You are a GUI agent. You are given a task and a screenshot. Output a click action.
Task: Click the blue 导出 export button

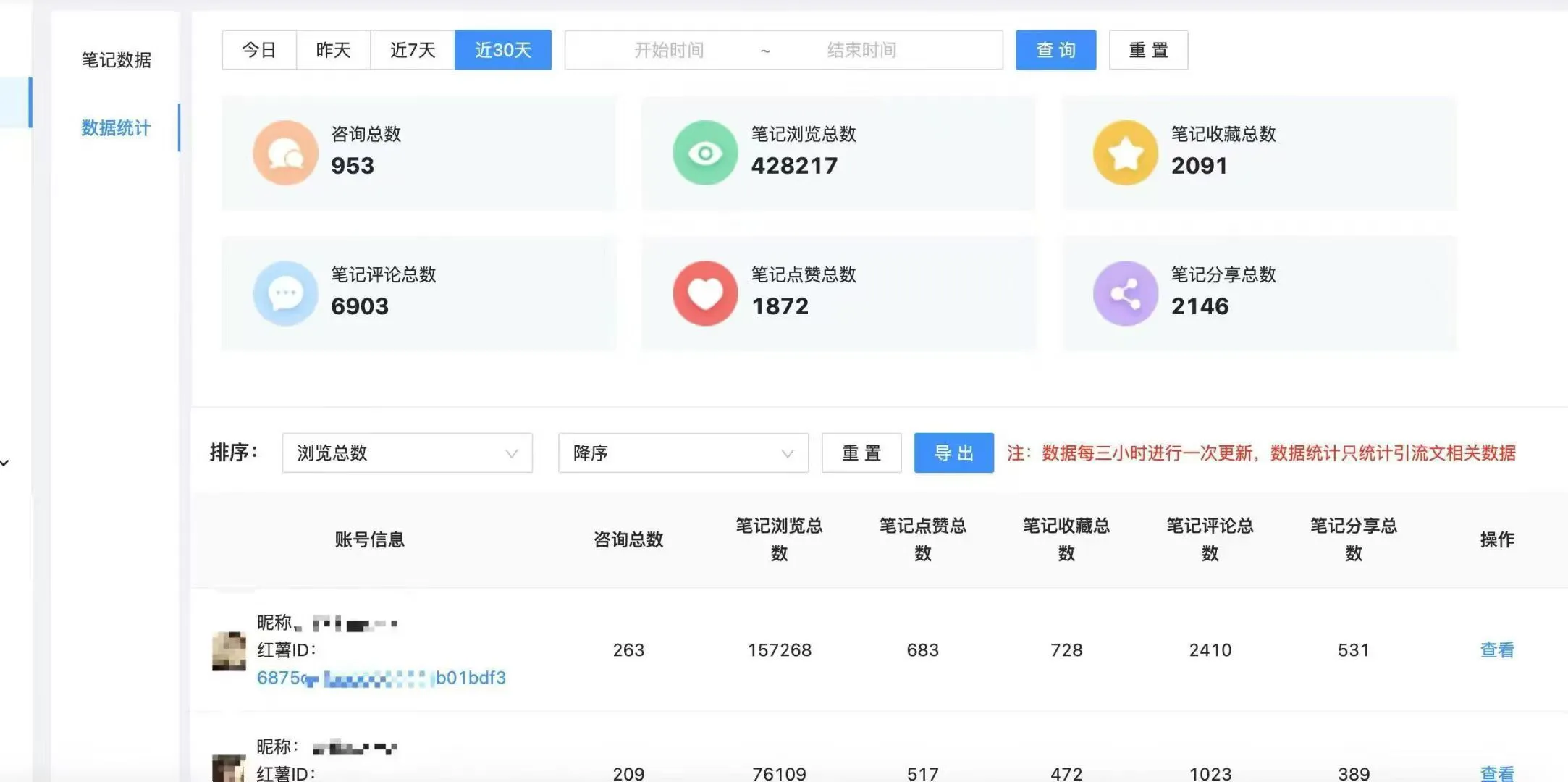(953, 453)
